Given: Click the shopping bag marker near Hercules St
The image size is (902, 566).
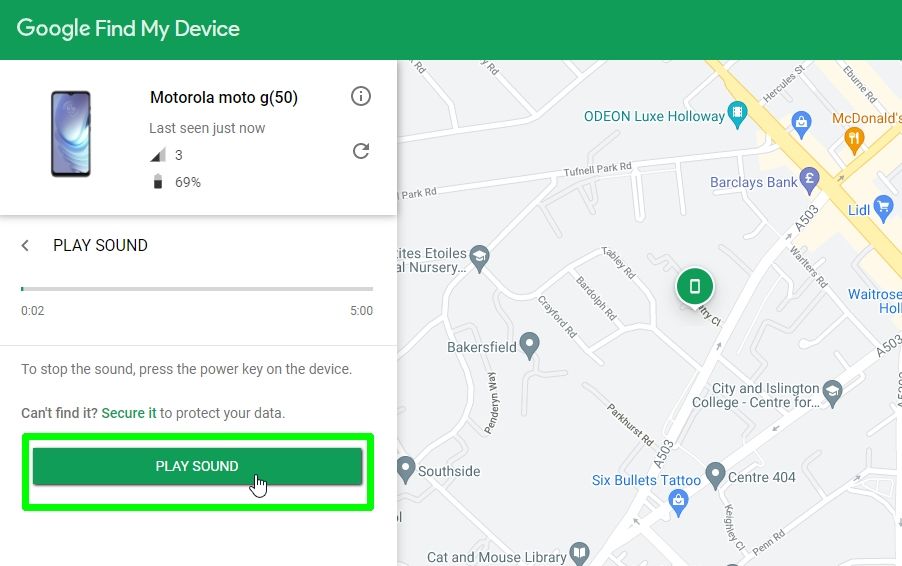Looking at the screenshot, I should coord(800,123).
